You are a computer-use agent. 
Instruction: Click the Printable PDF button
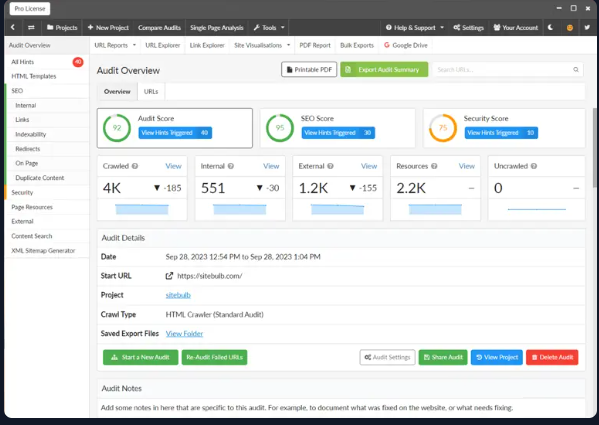click(309, 69)
